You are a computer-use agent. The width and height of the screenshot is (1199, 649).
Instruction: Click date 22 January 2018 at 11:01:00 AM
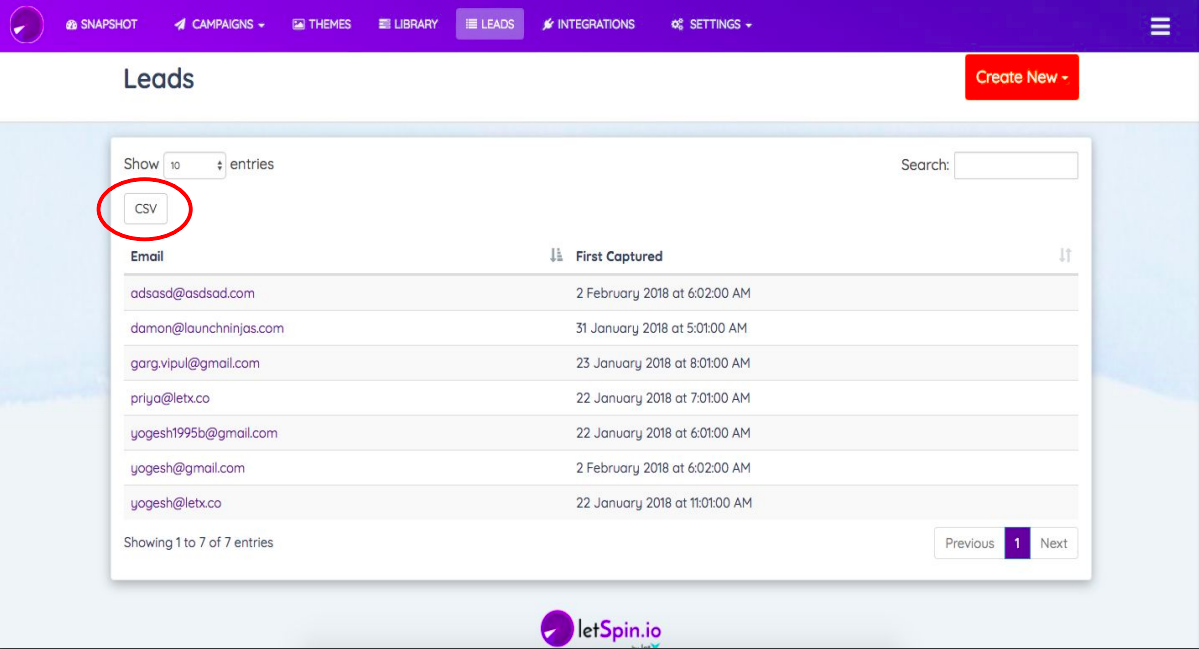pos(664,503)
